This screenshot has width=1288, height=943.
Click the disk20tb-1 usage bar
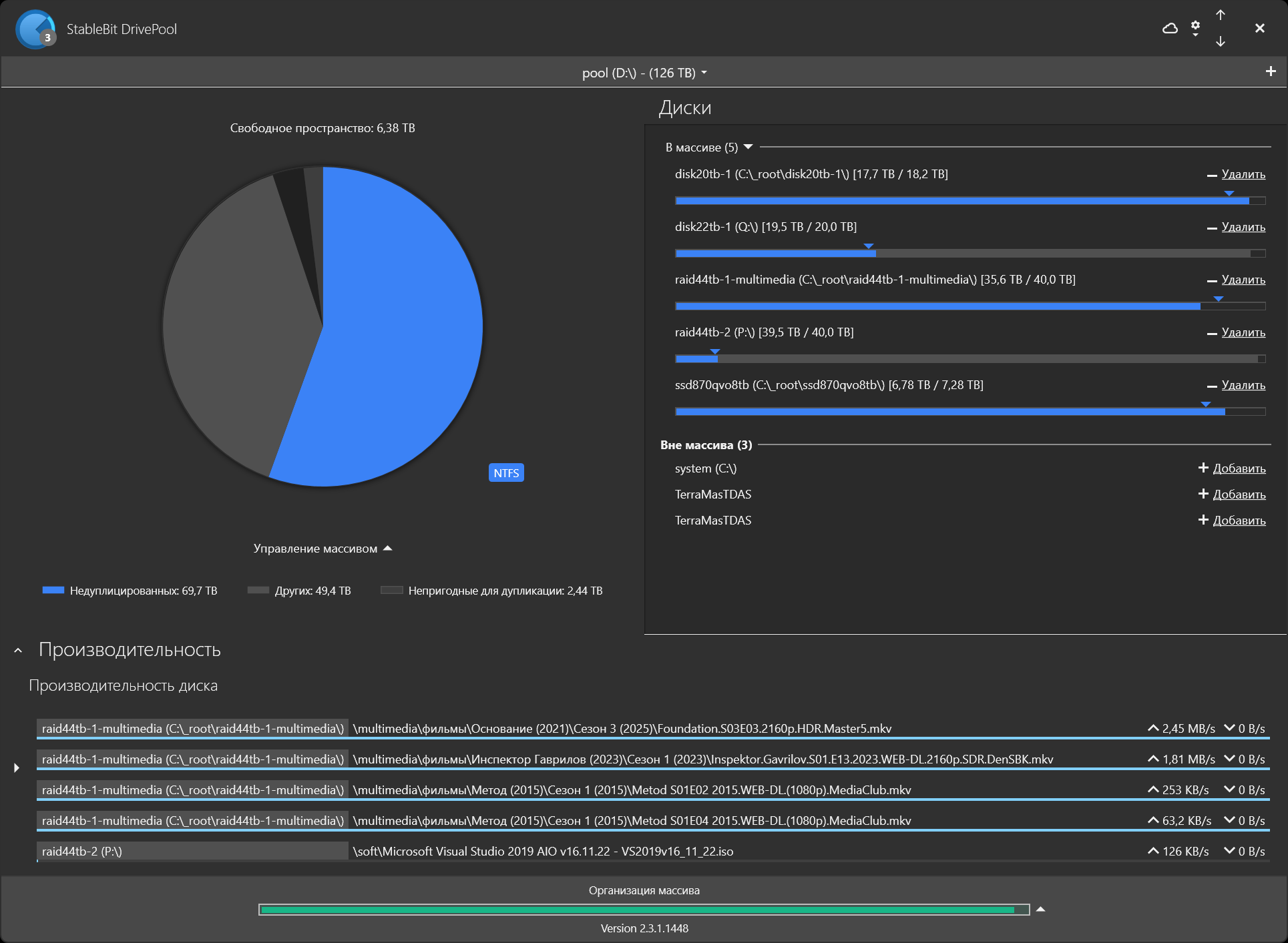click(x=970, y=200)
